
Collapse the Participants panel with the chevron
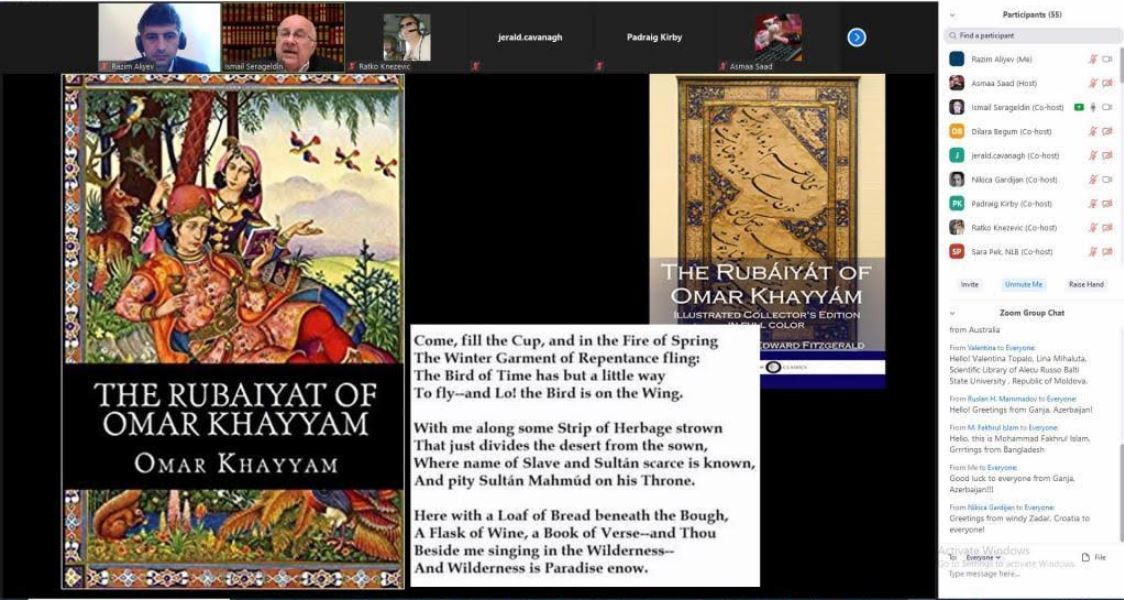pyautogui.click(x=951, y=14)
